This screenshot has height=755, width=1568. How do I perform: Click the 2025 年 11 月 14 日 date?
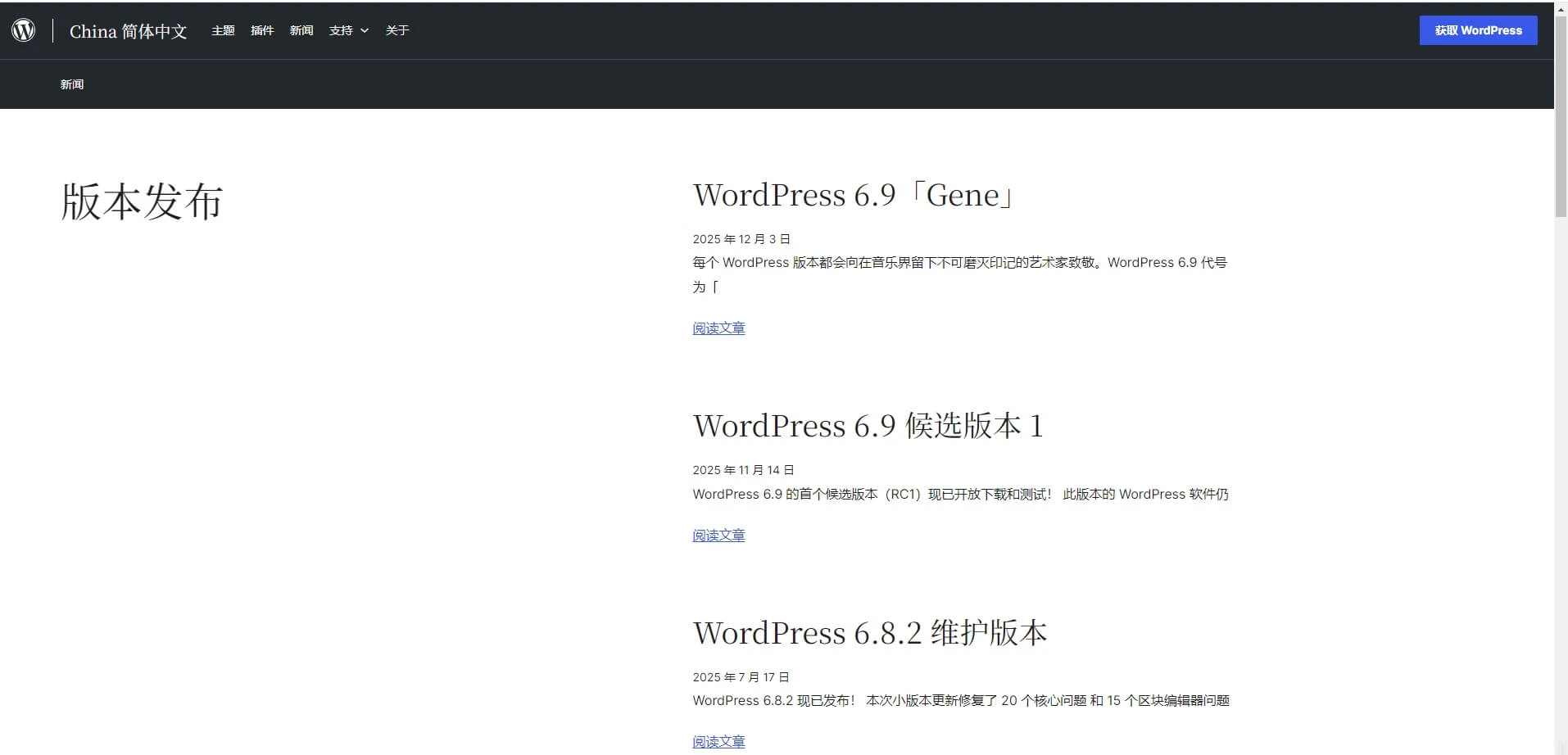point(743,470)
